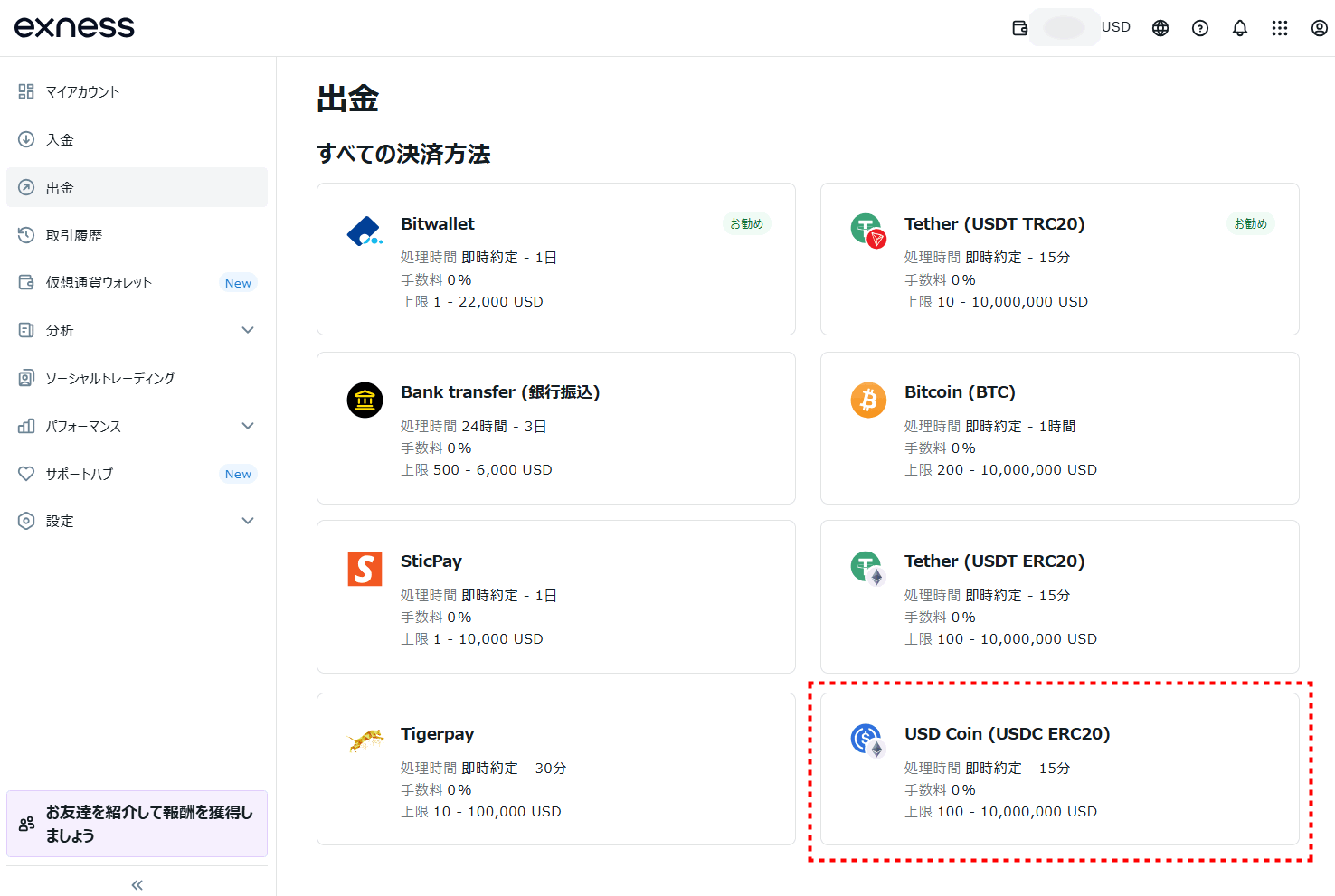Expand the 設定 submenu chevron
The height and width of the screenshot is (896, 1335).
(248, 521)
